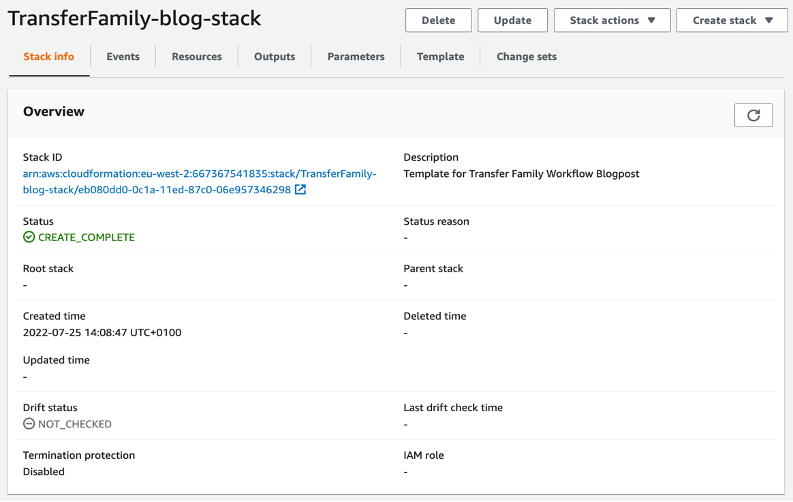793x502 pixels.
Task: Open the Stack ID external link icon
Action: click(300, 190)
